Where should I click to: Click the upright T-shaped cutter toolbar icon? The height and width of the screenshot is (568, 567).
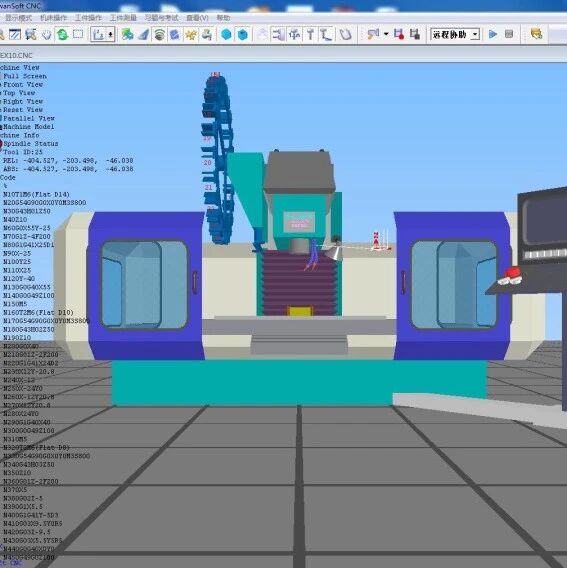(x=310, y=34)
